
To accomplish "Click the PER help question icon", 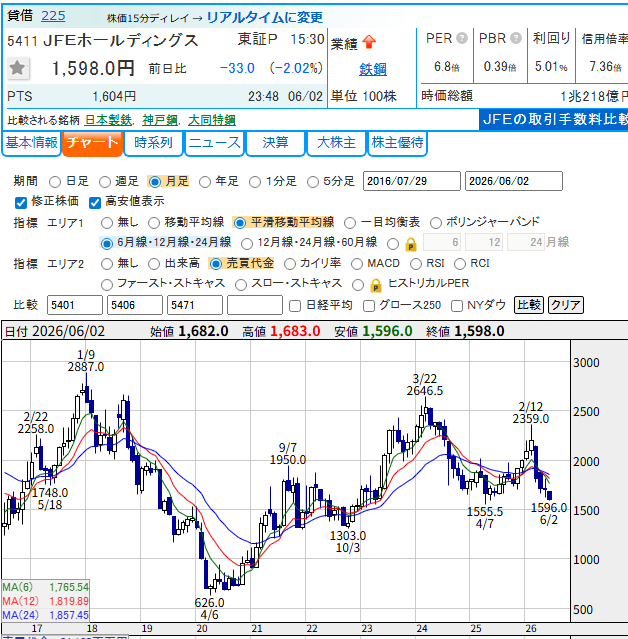I will [x=462, y=38].
